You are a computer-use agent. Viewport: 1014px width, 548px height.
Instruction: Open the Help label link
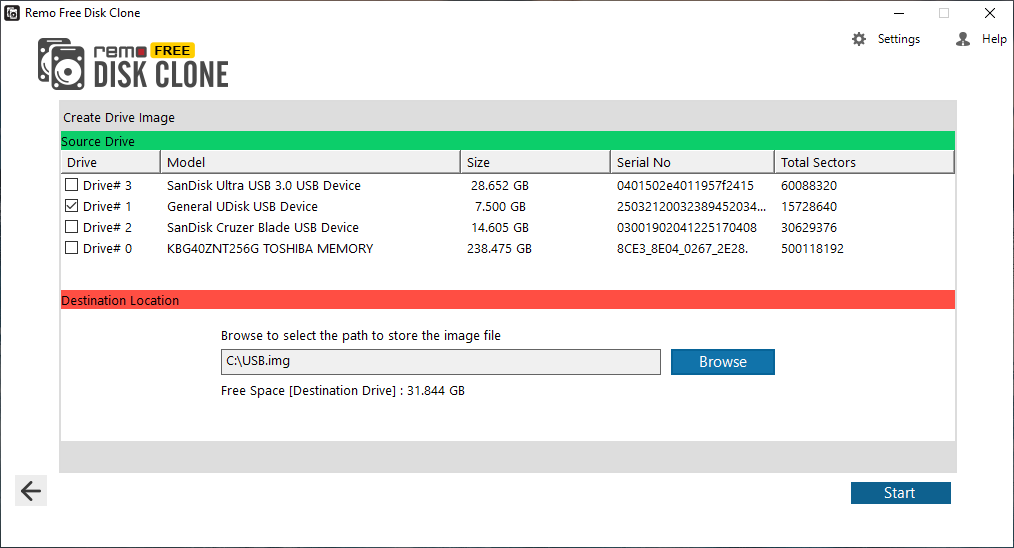[x=994, y=39]
